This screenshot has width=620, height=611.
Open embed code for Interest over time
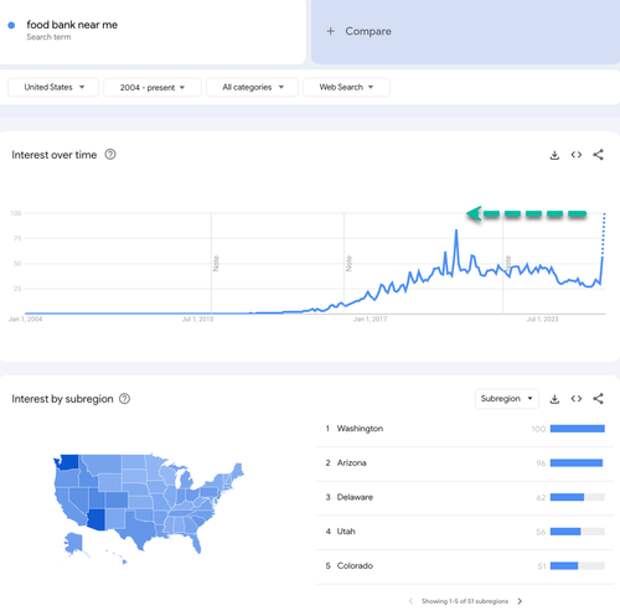[x=576, y=155]
